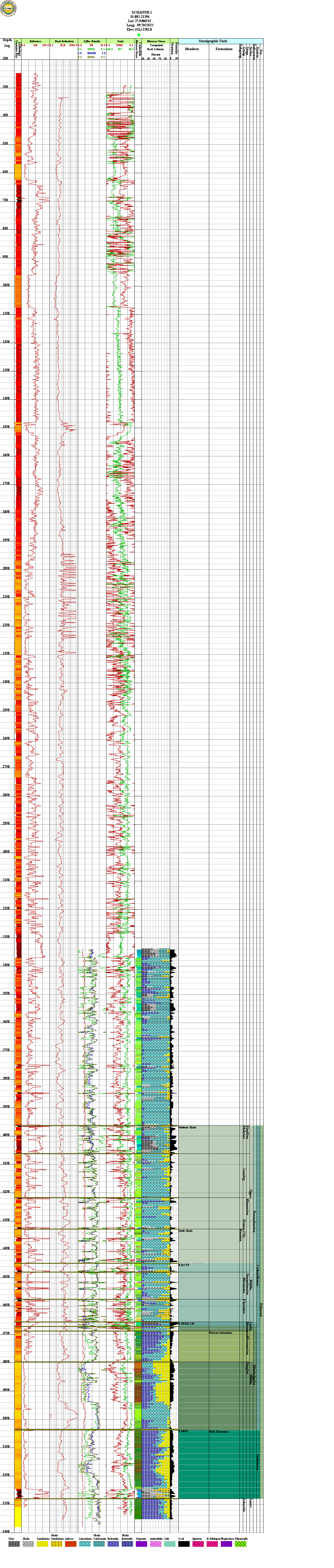The height and width of the screenshot is (1568, 334).
Task: Click the B-KCTY marker label
Action: pyautogui.click(x=184, y=1265)
